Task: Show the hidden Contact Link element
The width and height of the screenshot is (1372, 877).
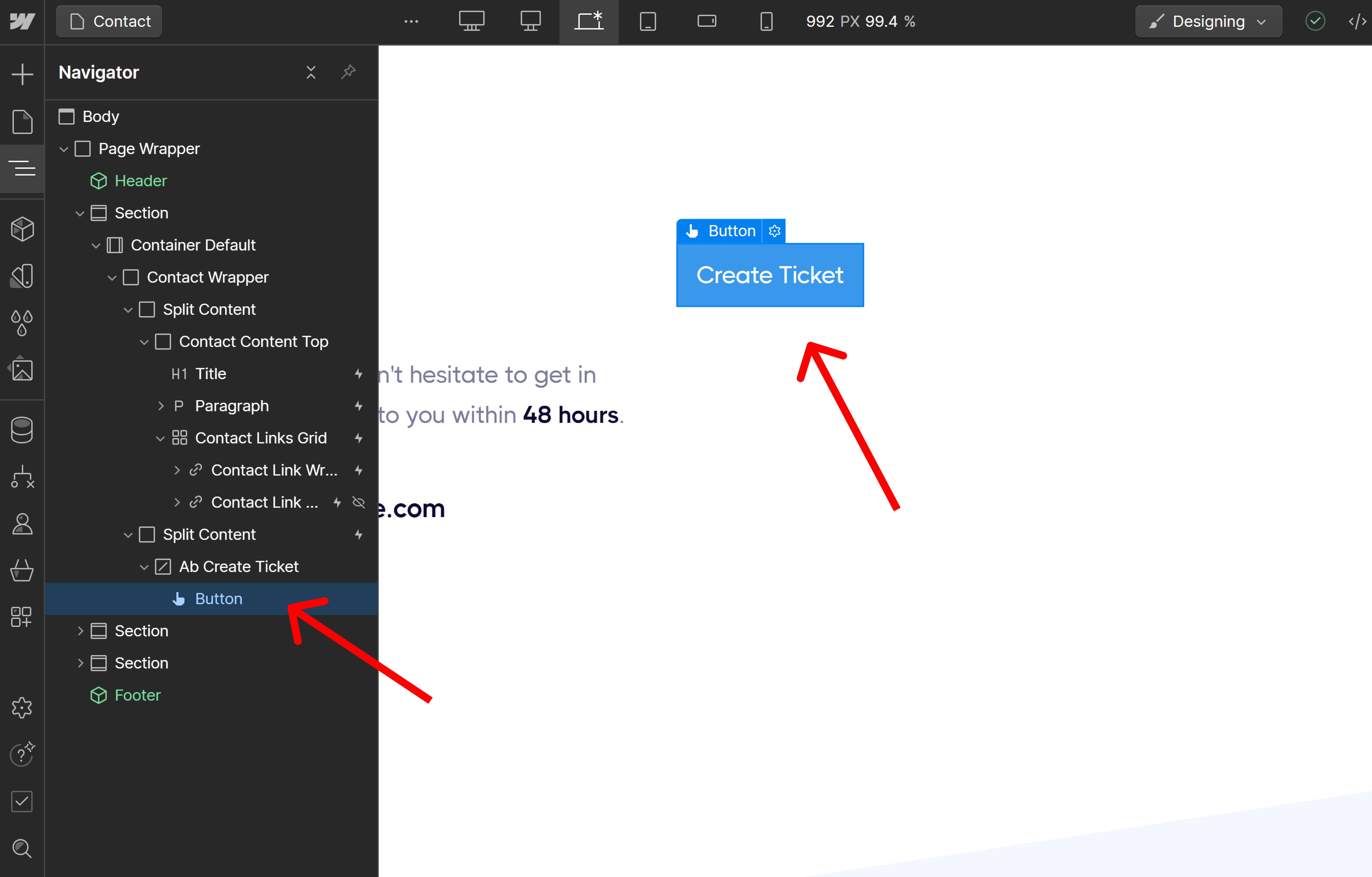Action: pyautogui.click(x=359, y=502)
